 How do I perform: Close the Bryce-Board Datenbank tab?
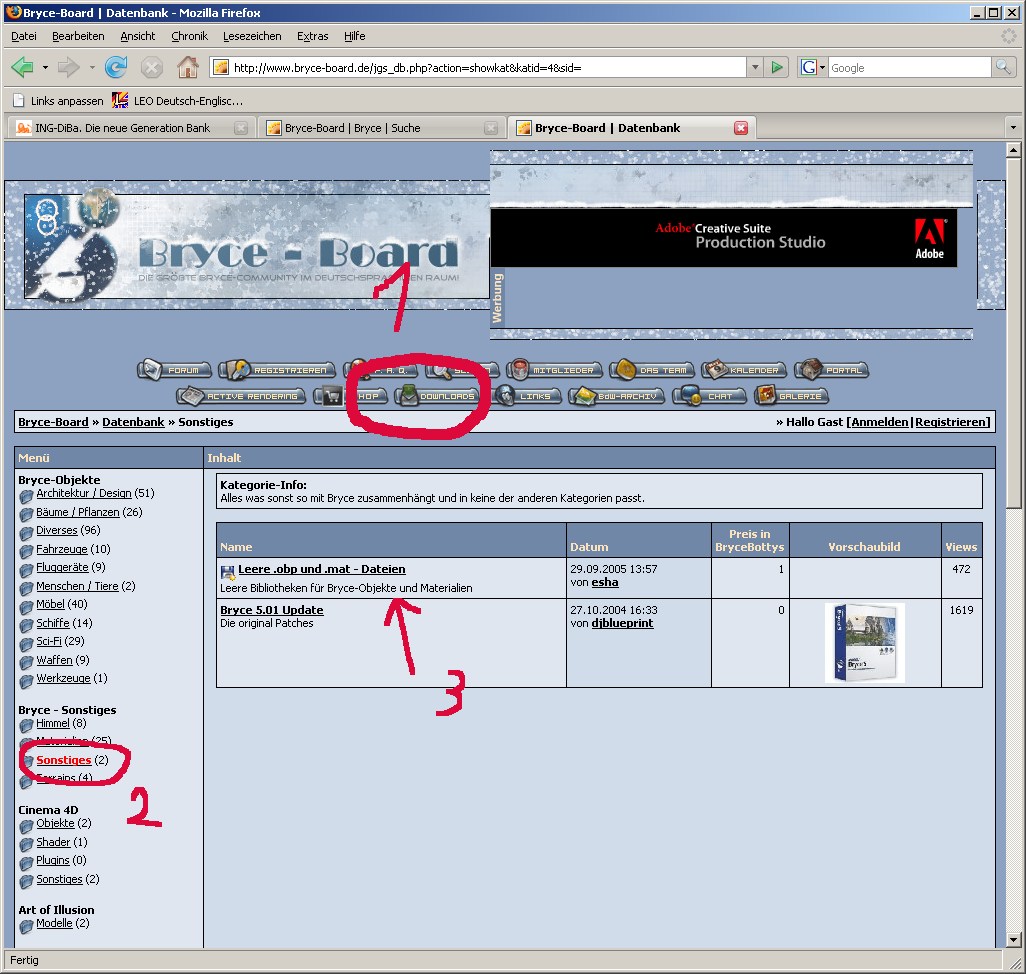click(741, 128)
